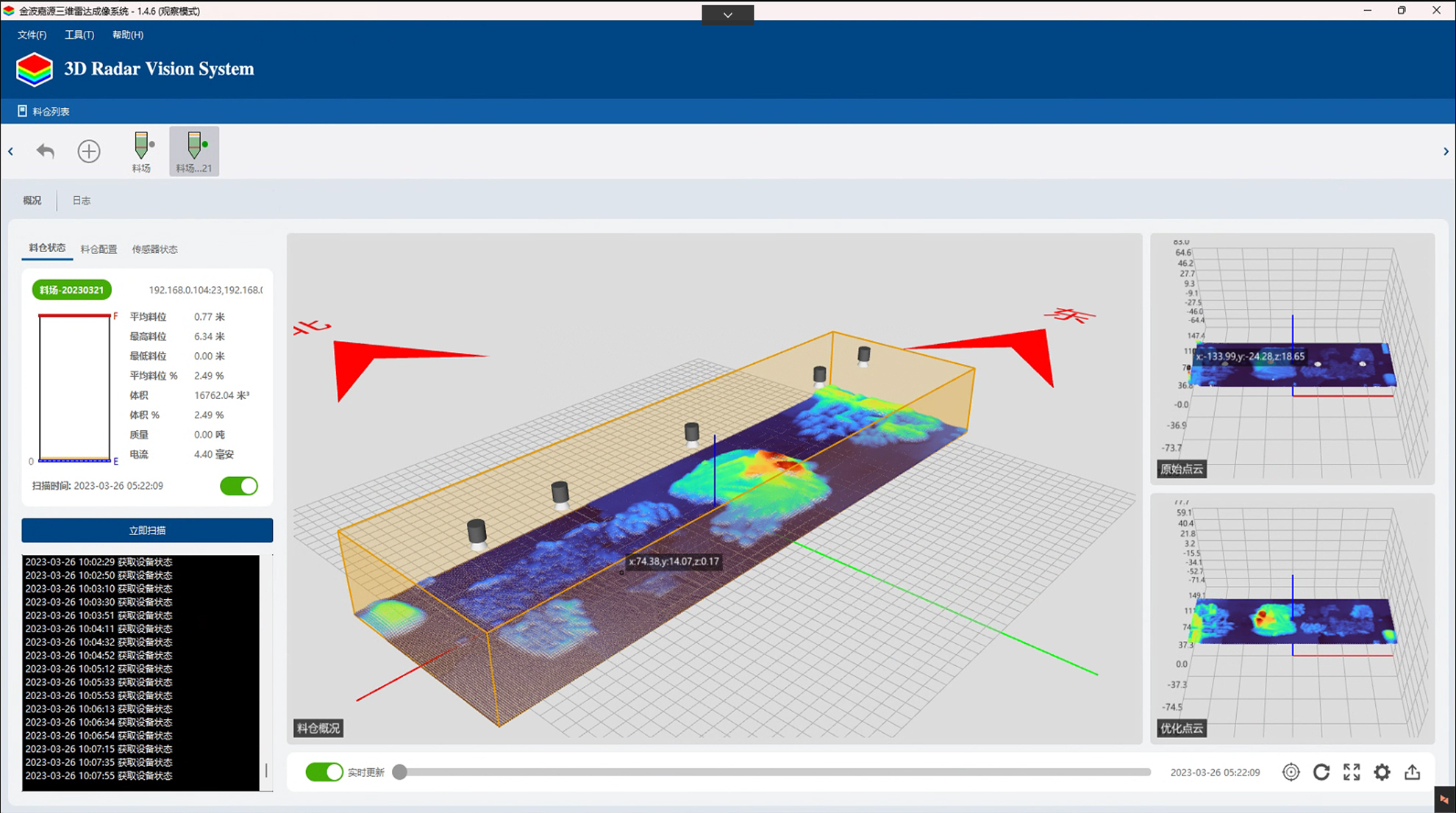Viewport: 1456px width, 813px height.
Task: Enter fullscreen with the expand icon
Action: tap(1352, 772)
